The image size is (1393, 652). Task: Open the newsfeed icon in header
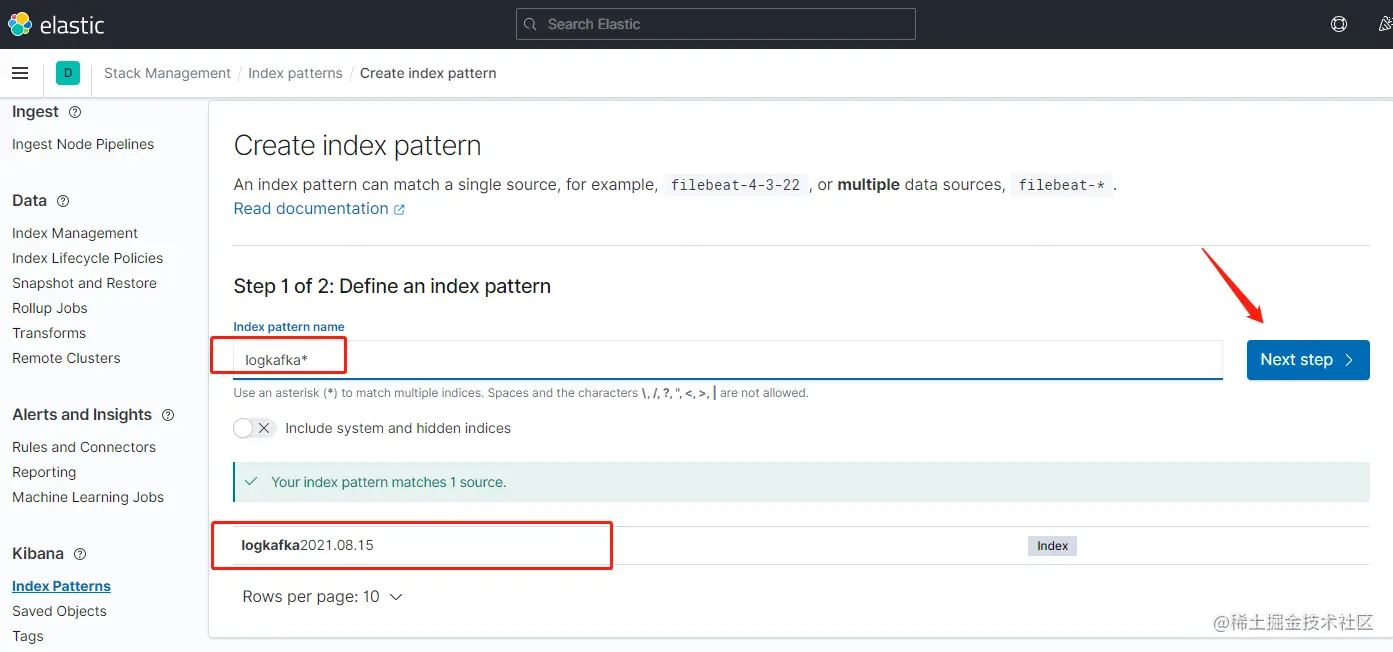1385,24
